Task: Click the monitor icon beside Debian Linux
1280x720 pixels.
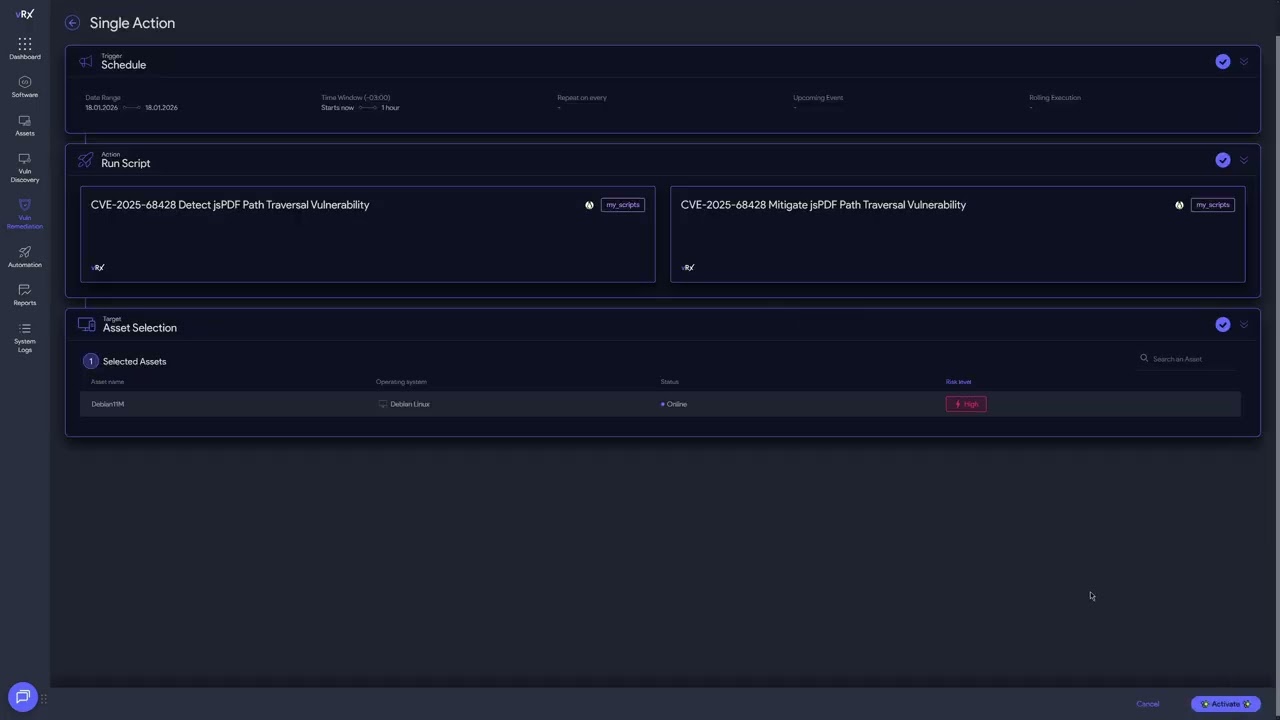Action: point(383,404)
